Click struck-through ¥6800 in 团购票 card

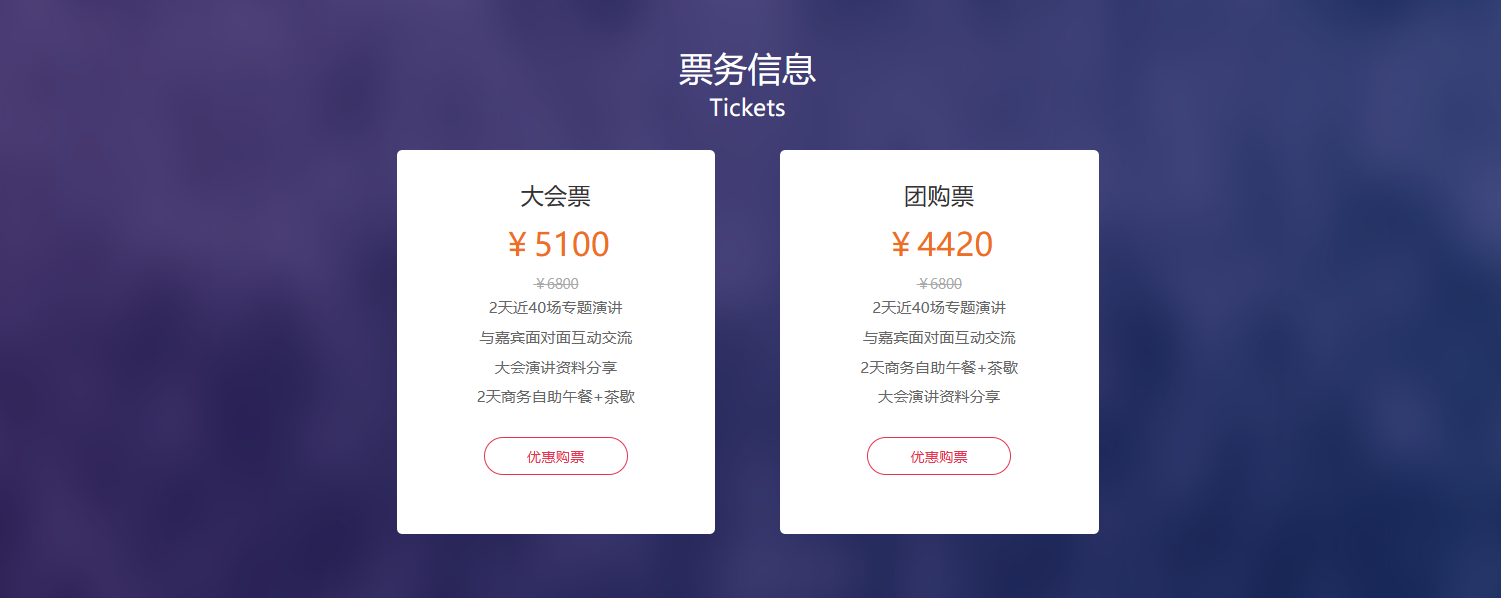(x=939, y=283)
